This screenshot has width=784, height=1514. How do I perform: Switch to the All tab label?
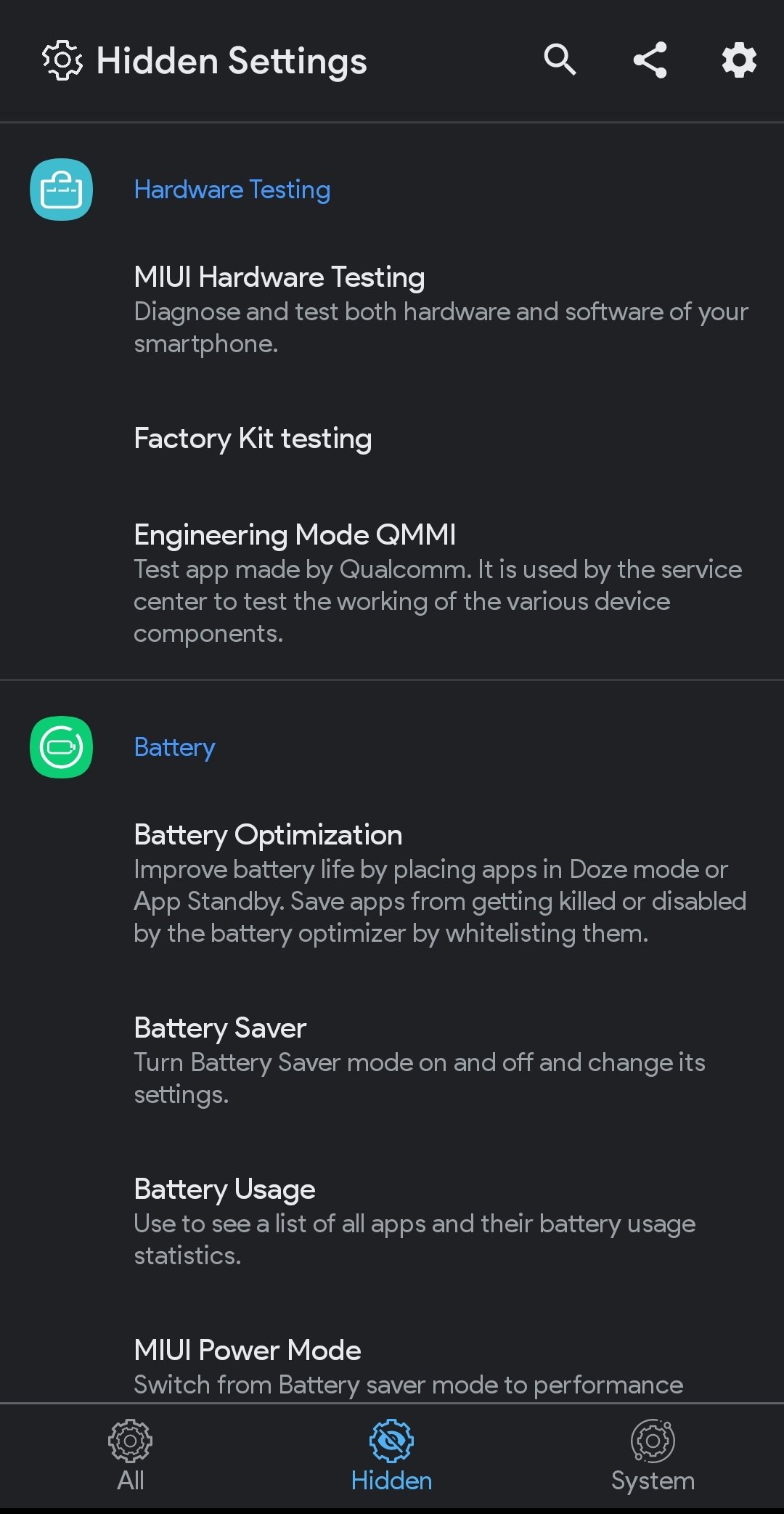click(131, 1481)
